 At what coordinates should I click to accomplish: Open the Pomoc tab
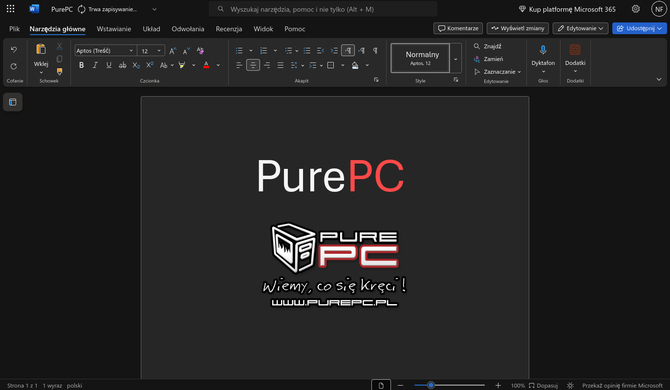(x=295, y=29)
